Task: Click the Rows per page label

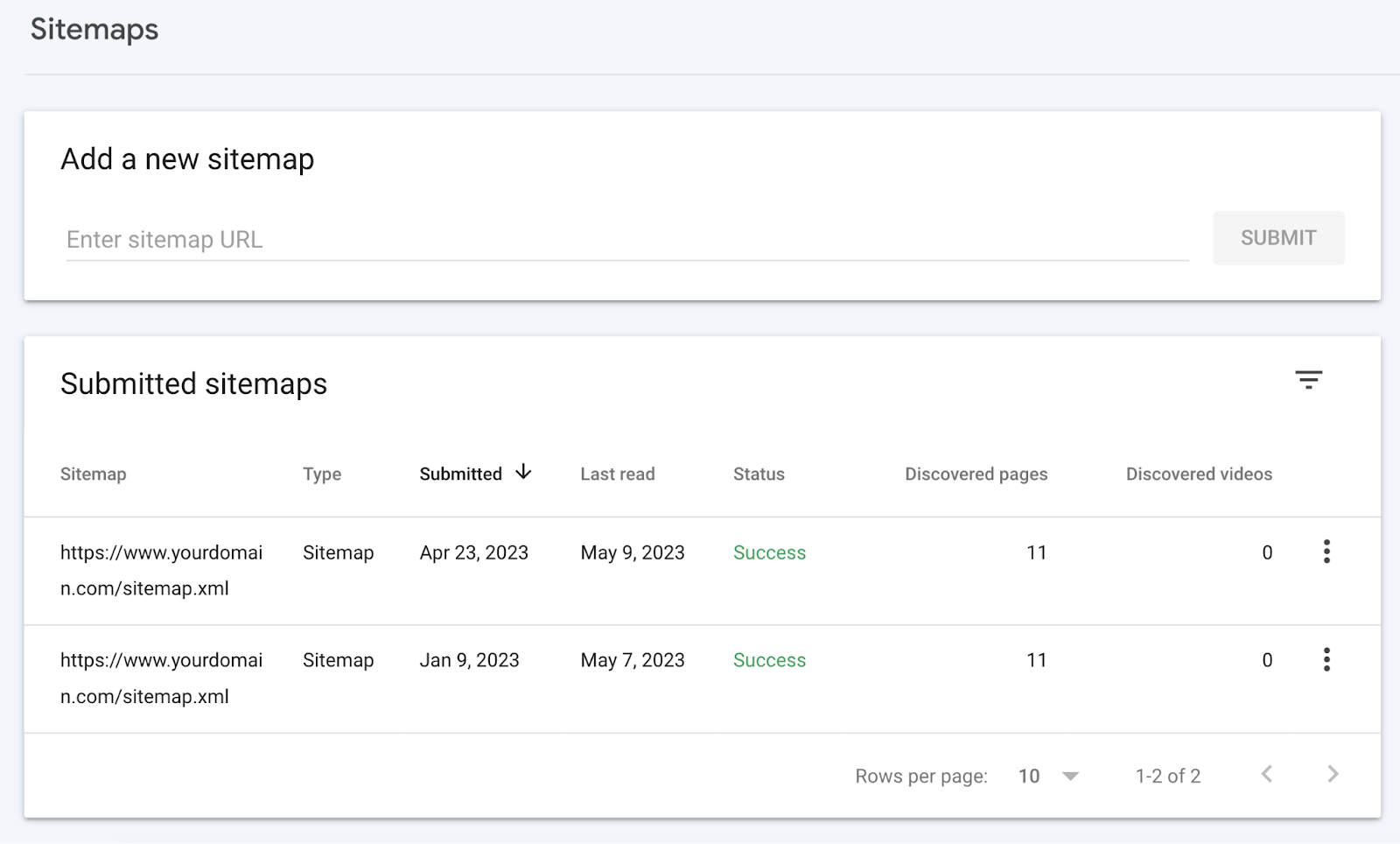Action: coord(921,777)
